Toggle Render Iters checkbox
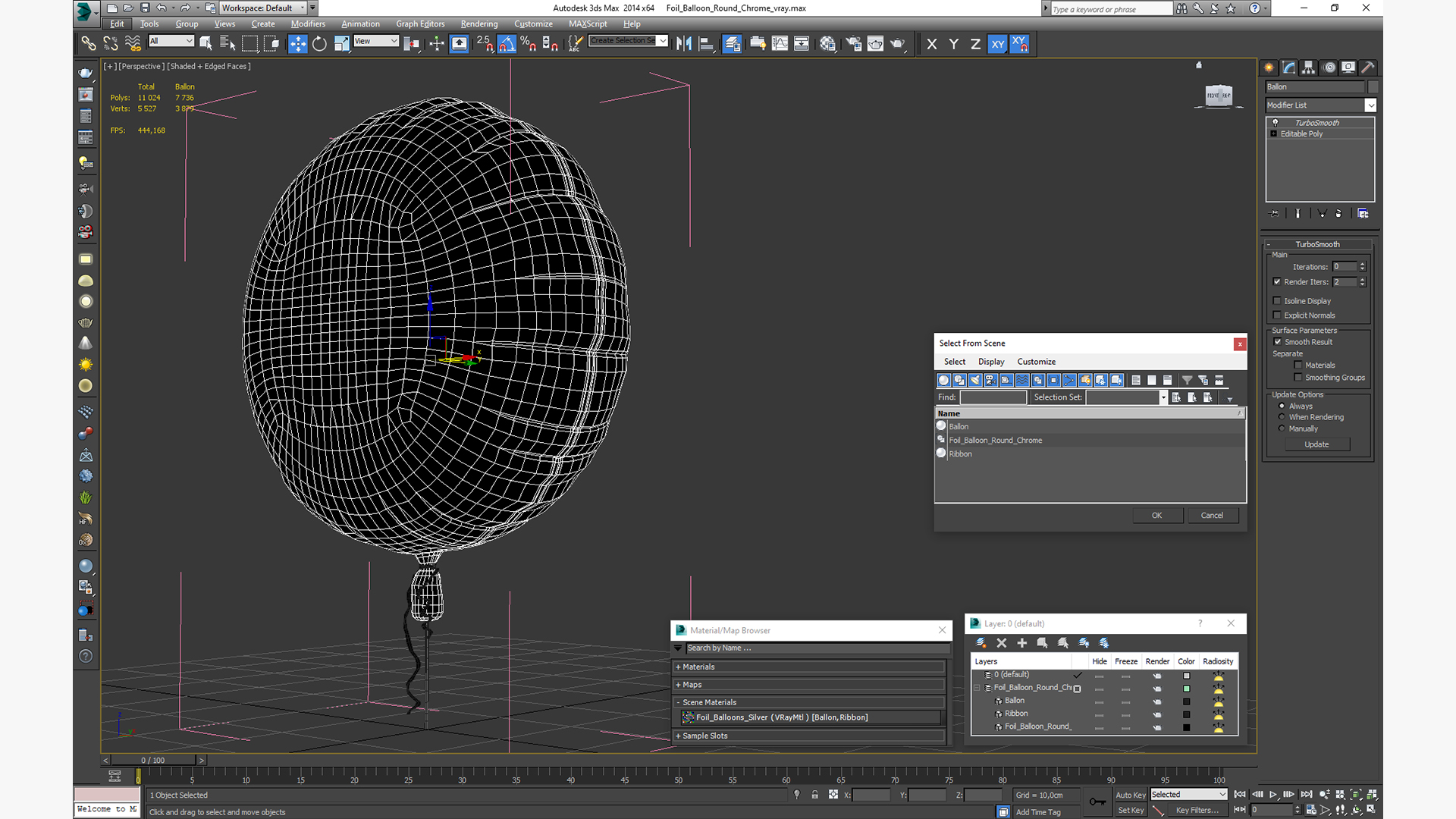This screenshot has height=819, width=1456. click(x=1277, y=282)
